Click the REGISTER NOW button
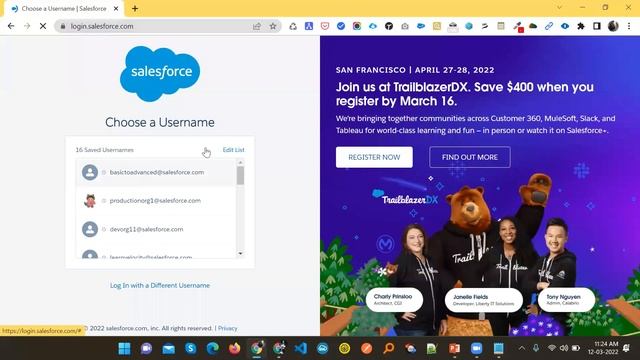The image size is (640, 360). point(374,157)
